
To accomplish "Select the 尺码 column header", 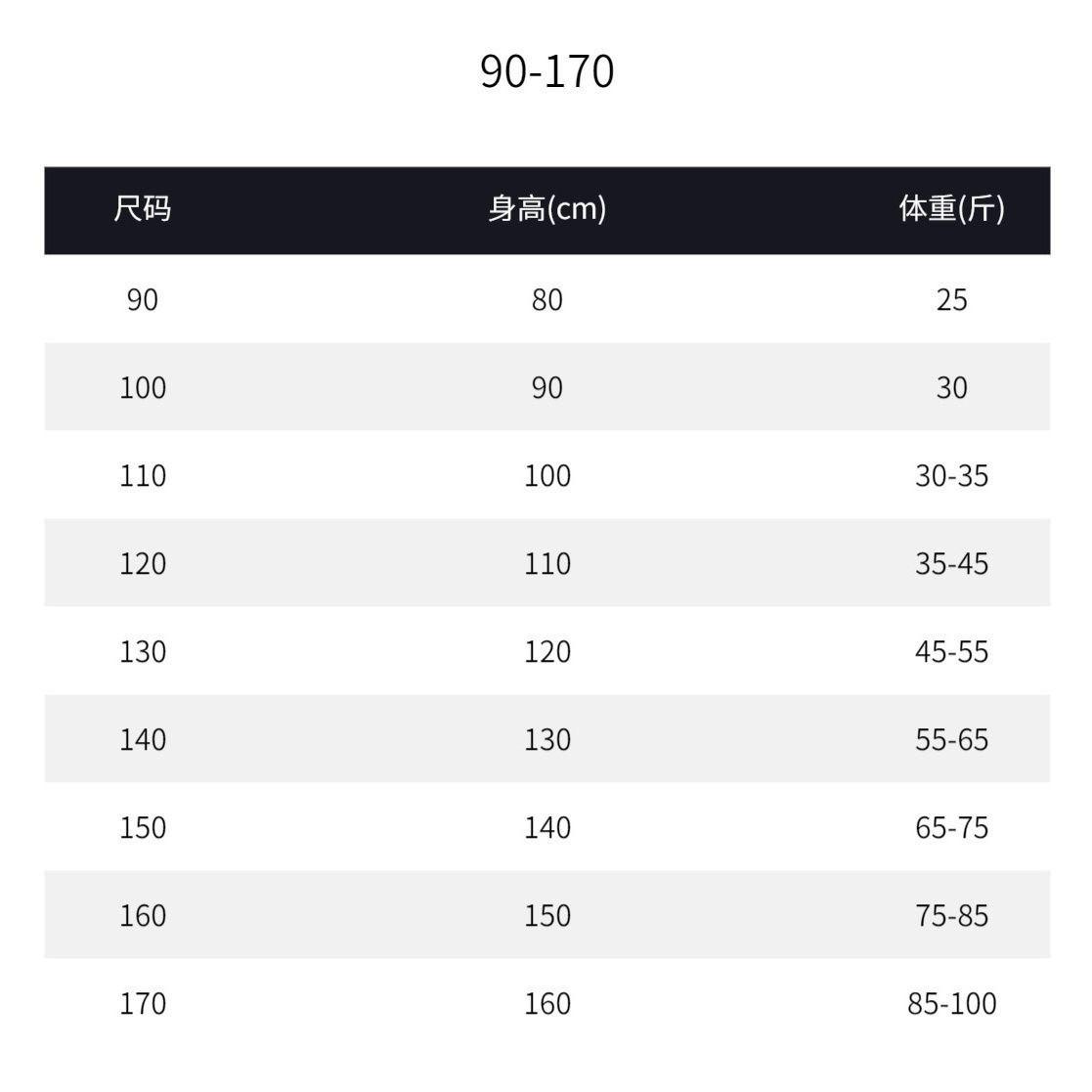I will coord(142,209).
